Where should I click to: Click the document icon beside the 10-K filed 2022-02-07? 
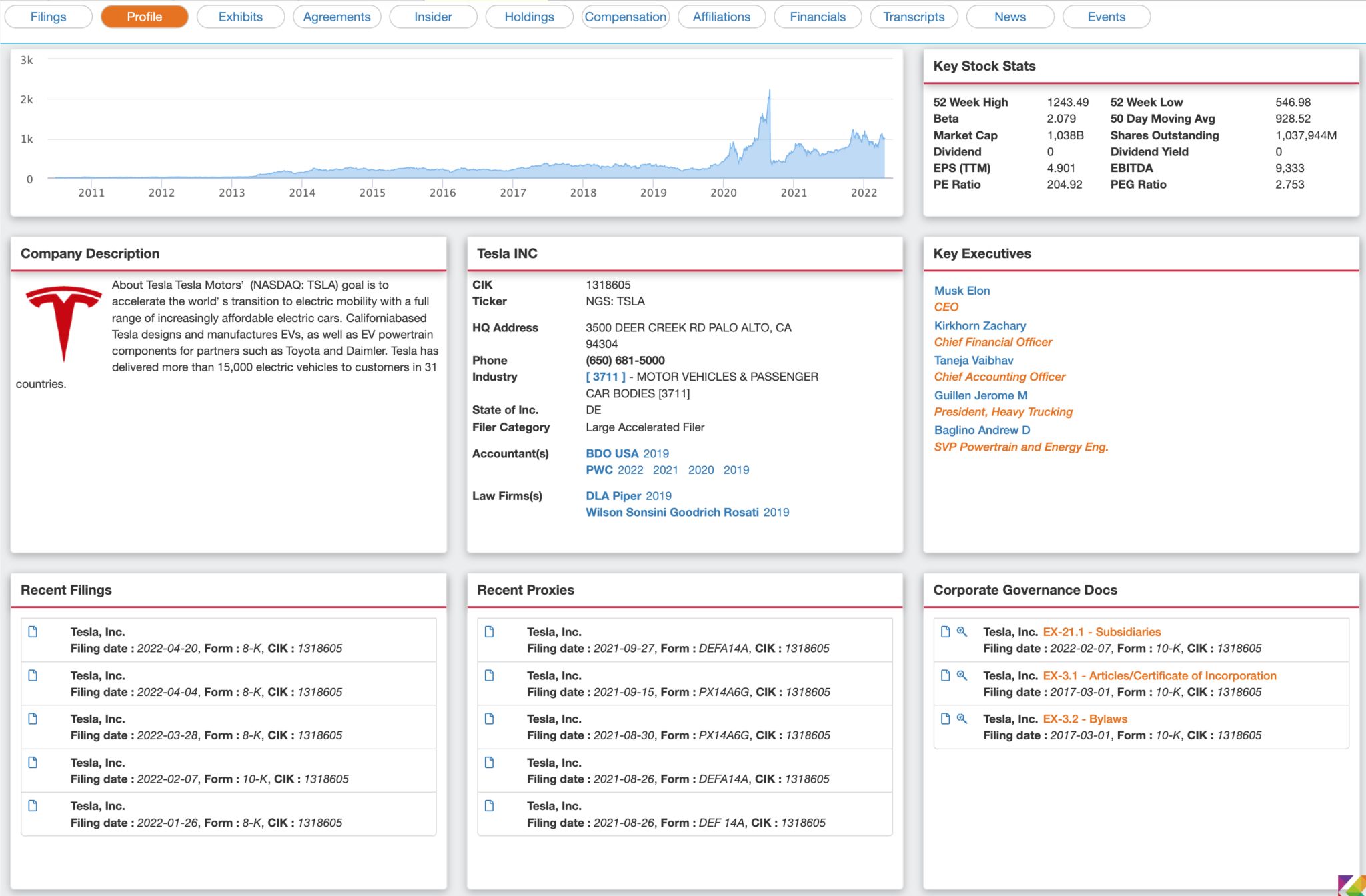click(33, 763)
